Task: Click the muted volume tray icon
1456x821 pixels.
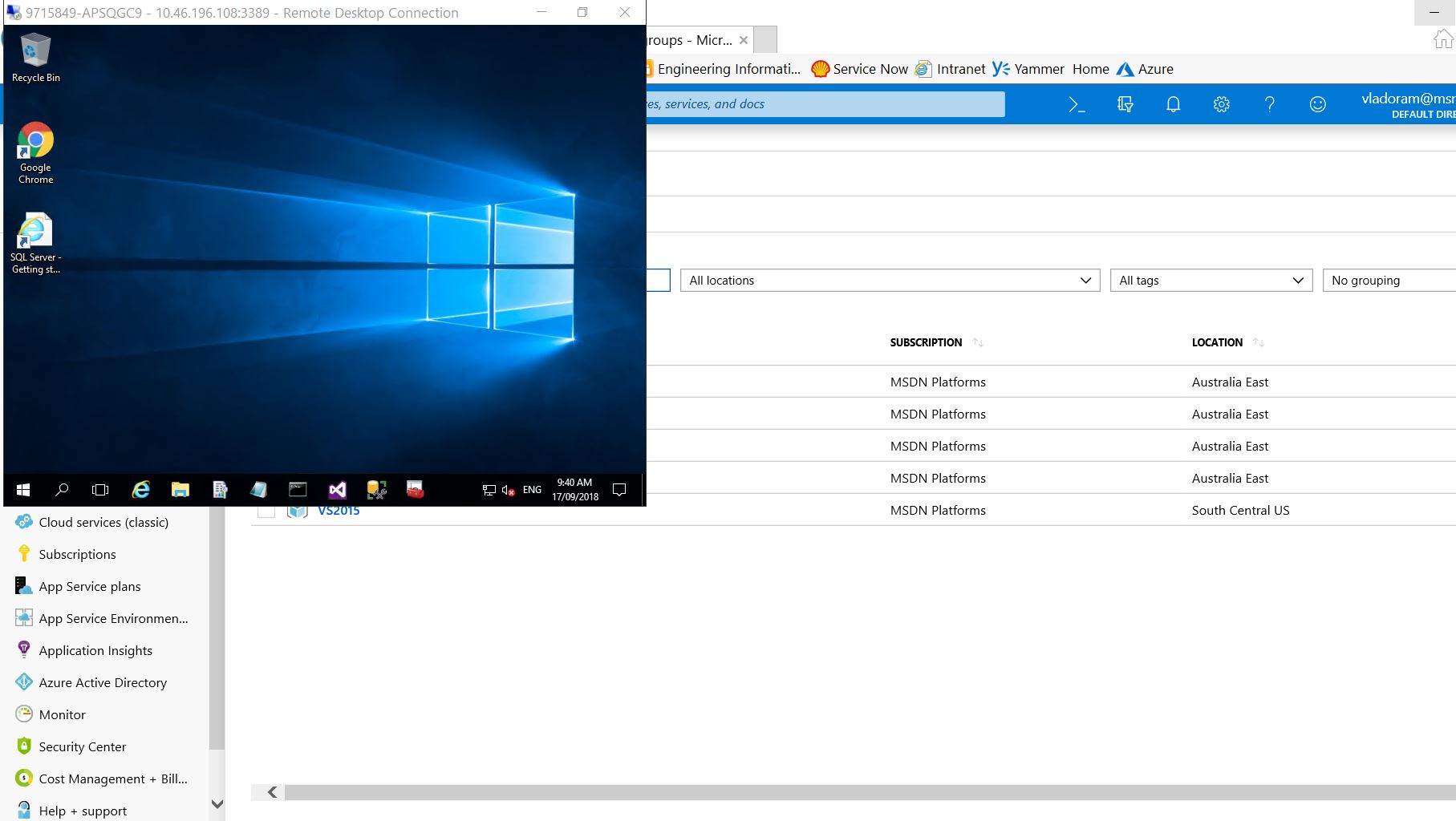Action: click(x=508, y=490)
